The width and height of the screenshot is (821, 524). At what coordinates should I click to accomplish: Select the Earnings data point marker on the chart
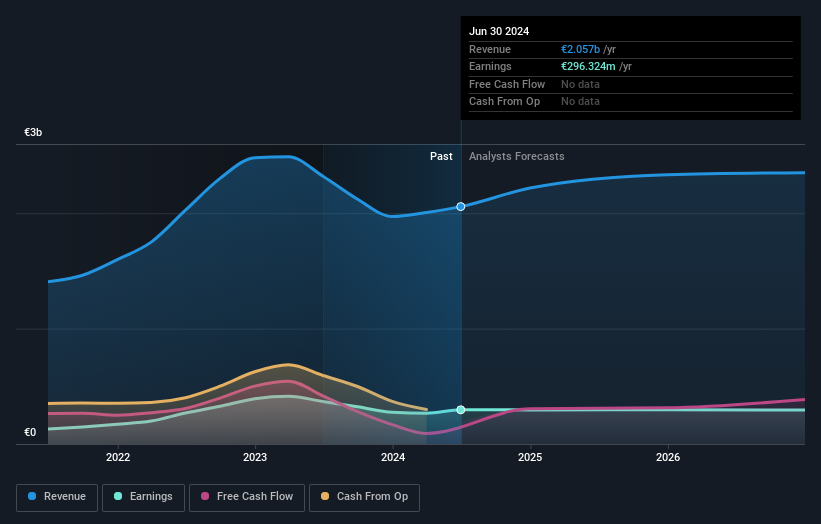point(461,410)
